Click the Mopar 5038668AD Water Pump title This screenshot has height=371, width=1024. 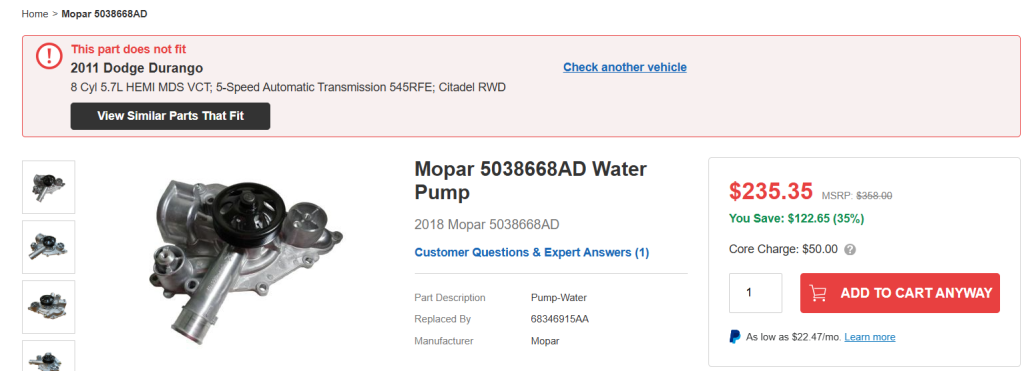click(x=530, y=181)
